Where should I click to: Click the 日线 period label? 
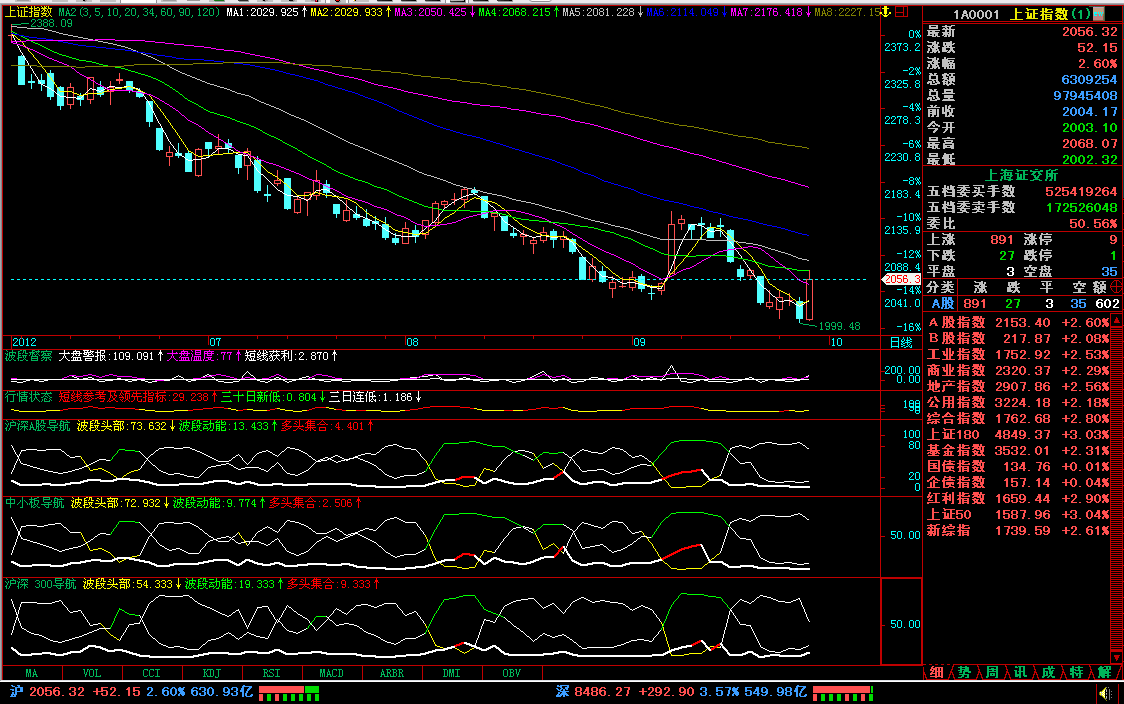click(x=901, y=343)
